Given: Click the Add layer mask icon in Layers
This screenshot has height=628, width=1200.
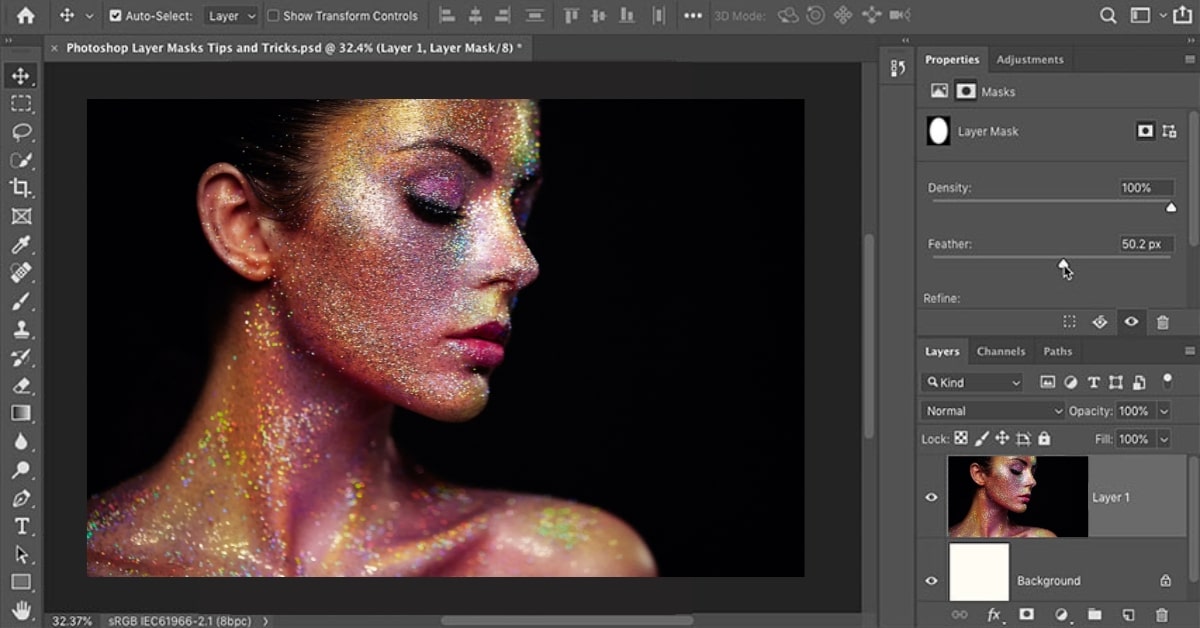Looking at the screenshot, I should coord(1026,615).
